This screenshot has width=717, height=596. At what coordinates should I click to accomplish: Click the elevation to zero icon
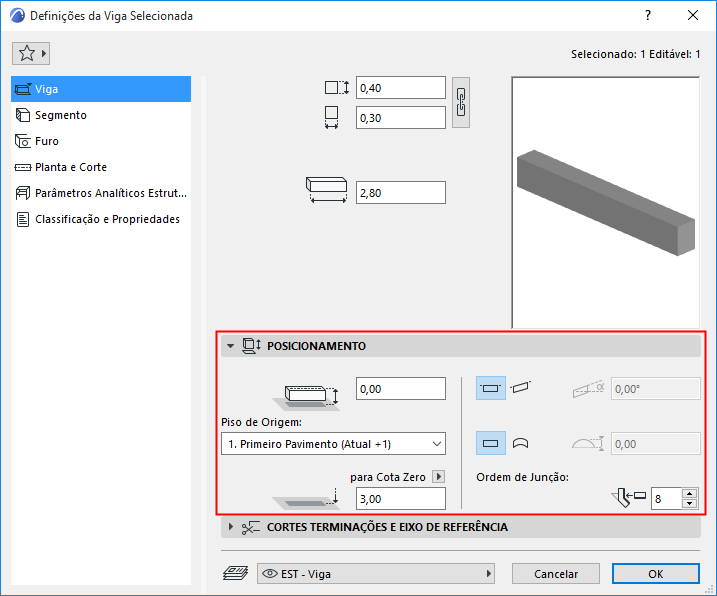coord(306,499)
